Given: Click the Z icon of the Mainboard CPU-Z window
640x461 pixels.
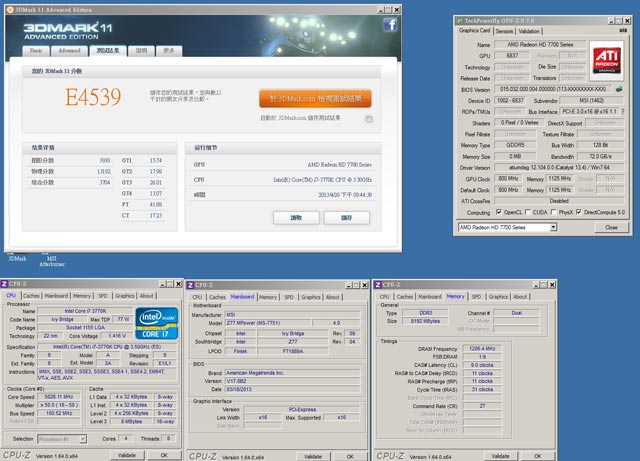Looking at the screenshot, I should click(191, 285).
